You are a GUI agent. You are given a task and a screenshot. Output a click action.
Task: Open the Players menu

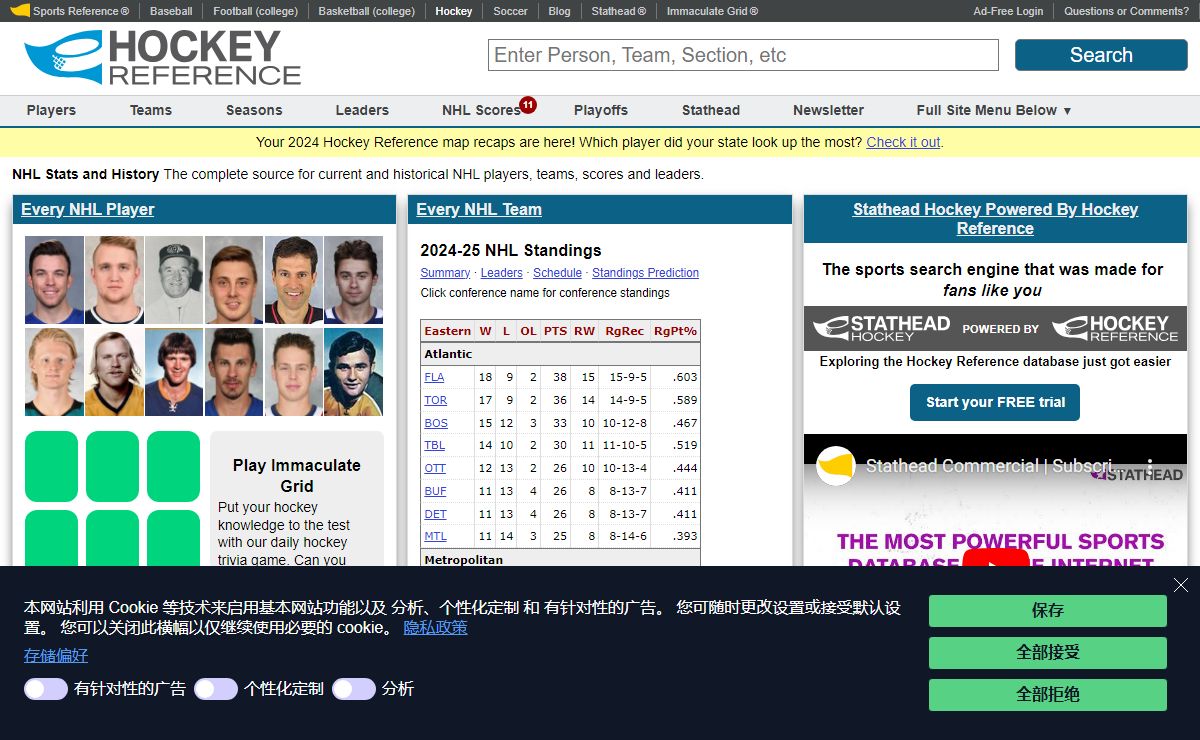pyautogui.click(x=51, y=110)
